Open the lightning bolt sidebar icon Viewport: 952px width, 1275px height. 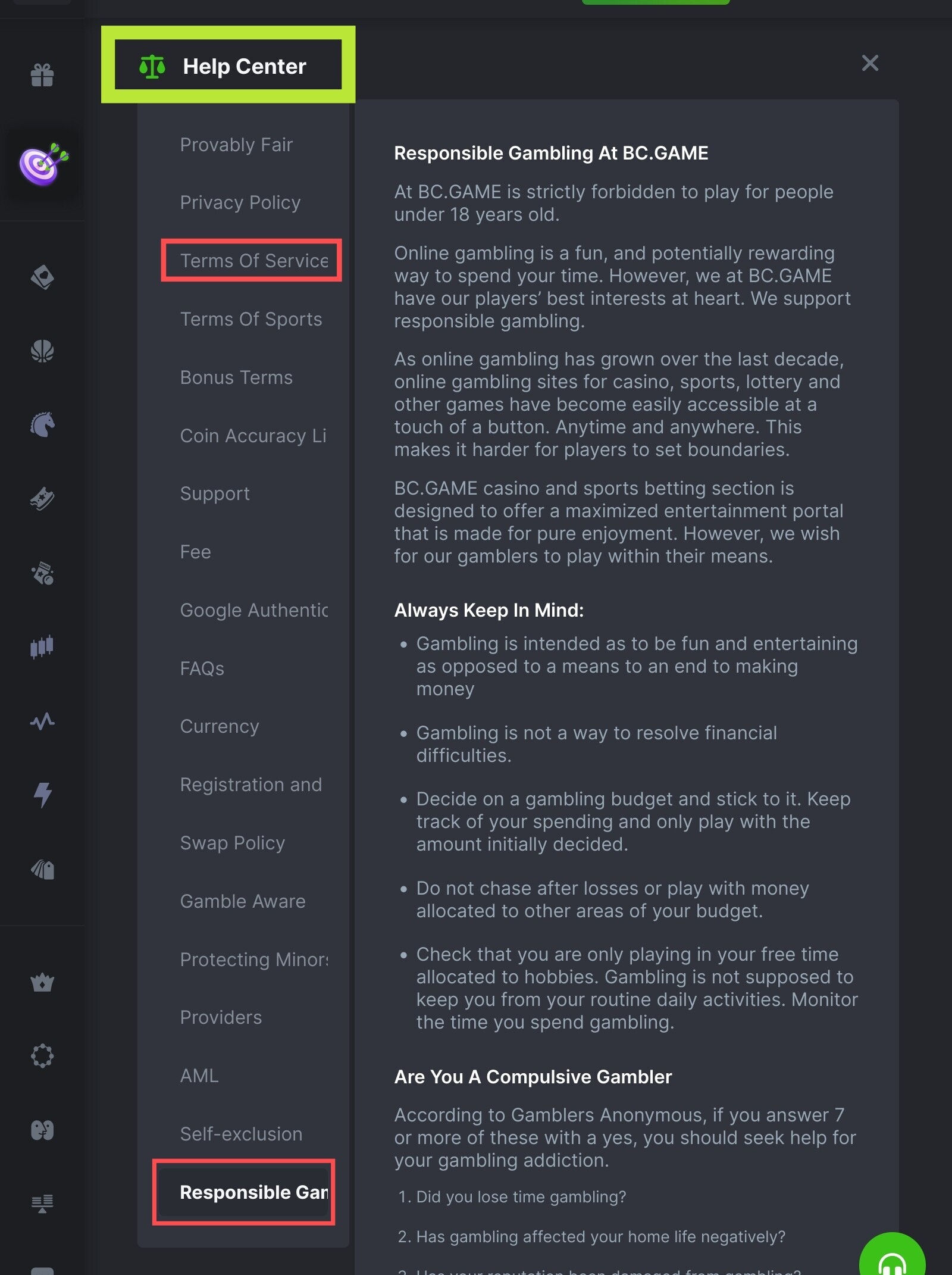pyautogui.click(x=42, y=795)
